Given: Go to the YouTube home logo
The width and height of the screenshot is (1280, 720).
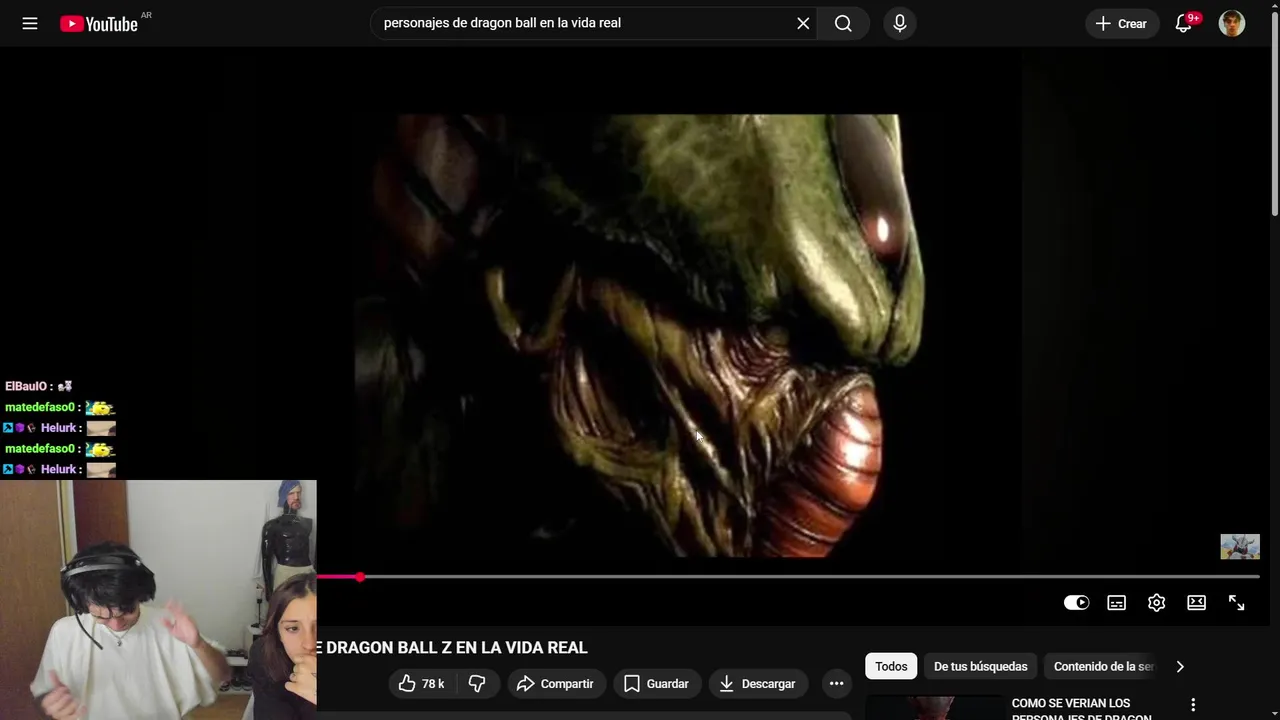Looking at the screenshot, I should point(99,23).
